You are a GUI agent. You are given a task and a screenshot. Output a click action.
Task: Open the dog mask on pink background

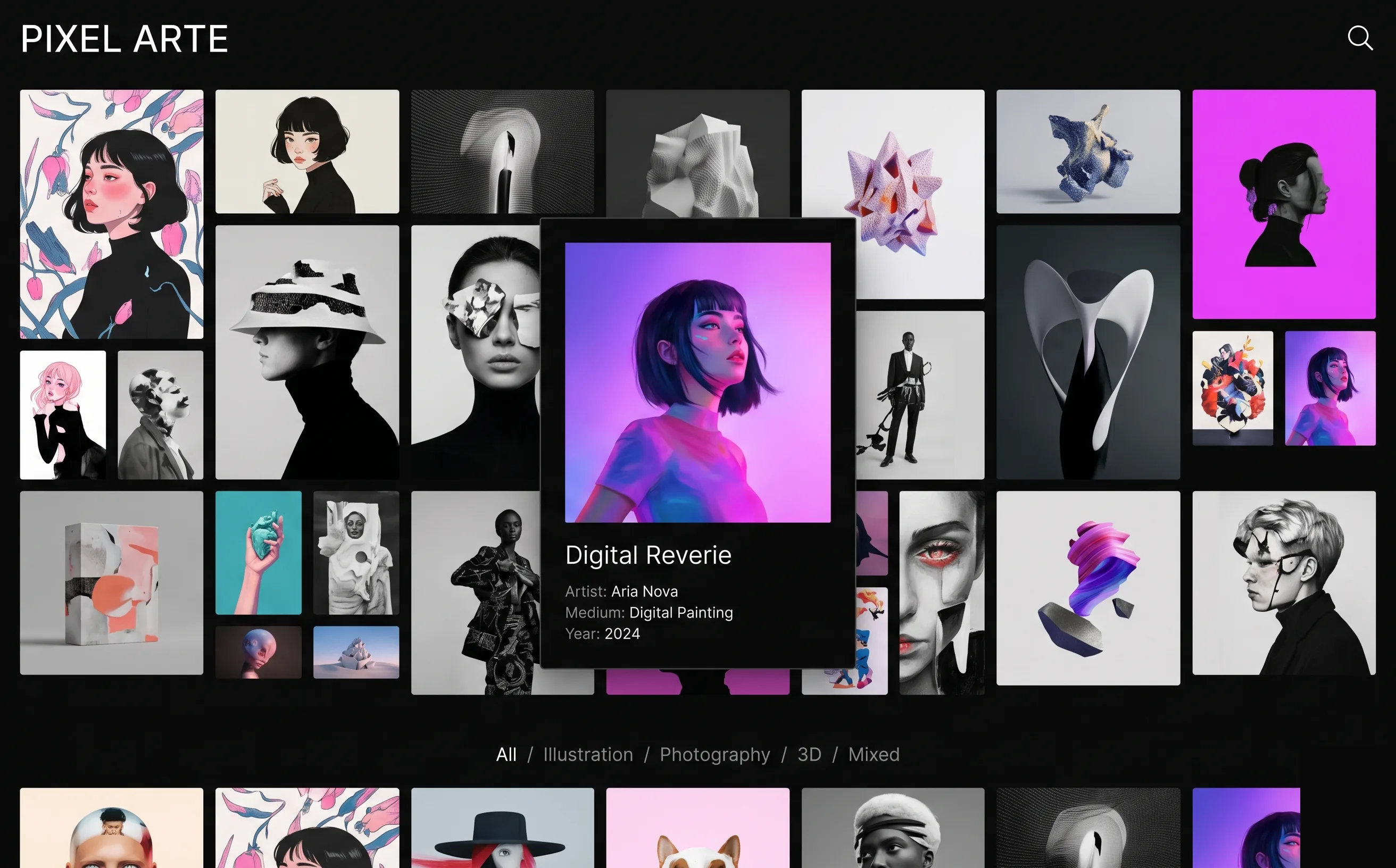[697, 828]
